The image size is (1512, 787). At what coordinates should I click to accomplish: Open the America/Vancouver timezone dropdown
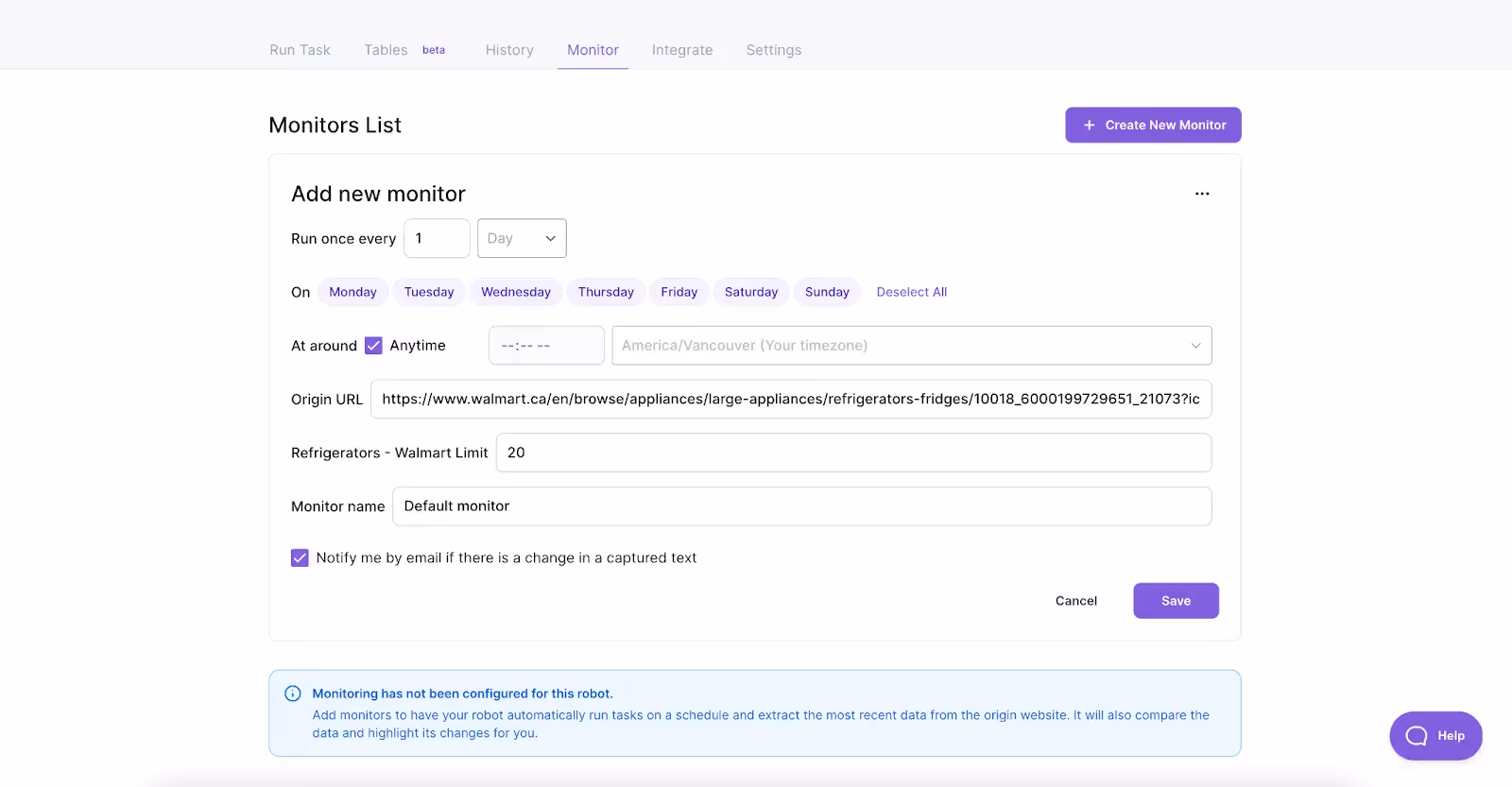pos(912,346)
